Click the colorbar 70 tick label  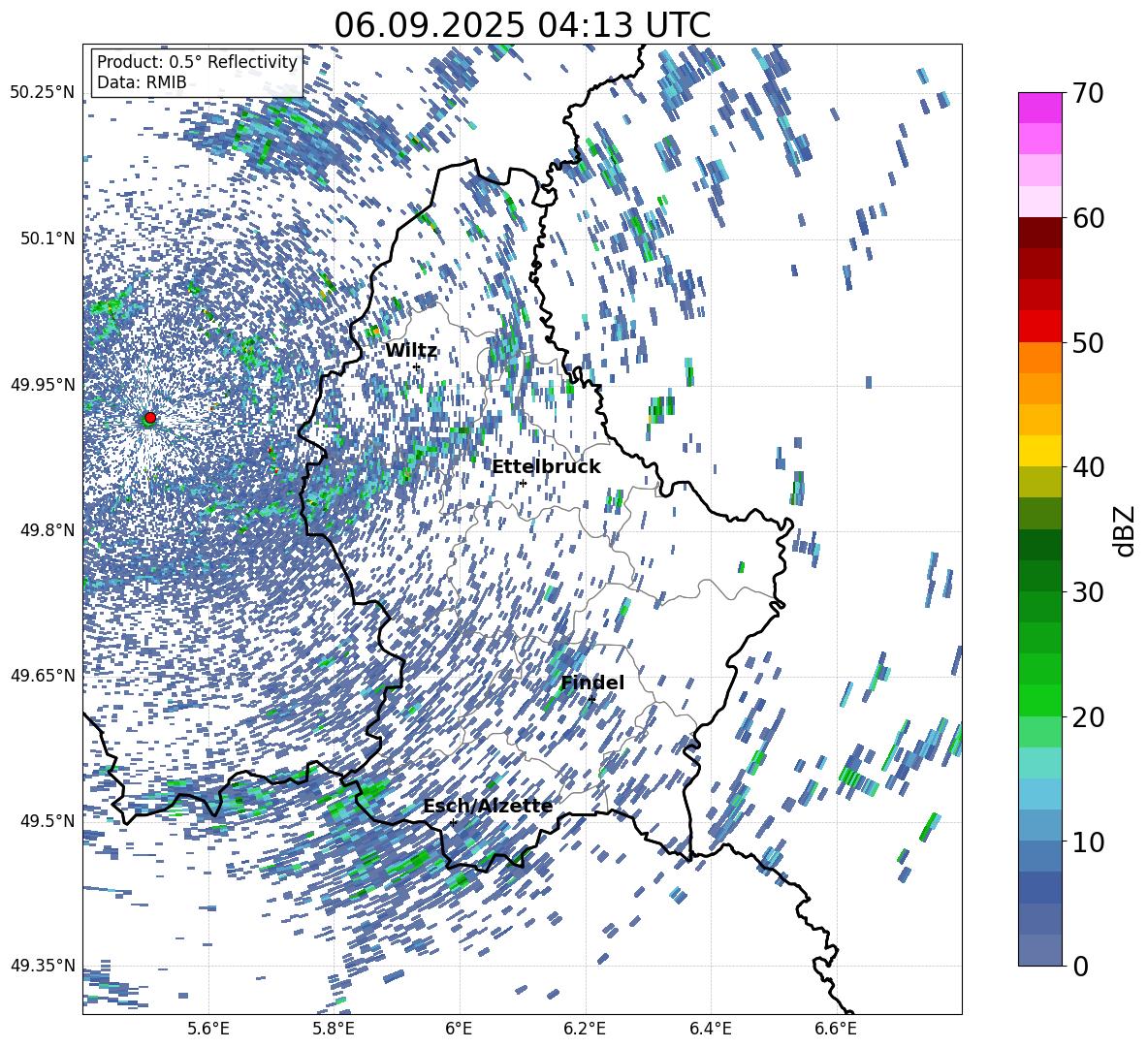coord(1087,94)
